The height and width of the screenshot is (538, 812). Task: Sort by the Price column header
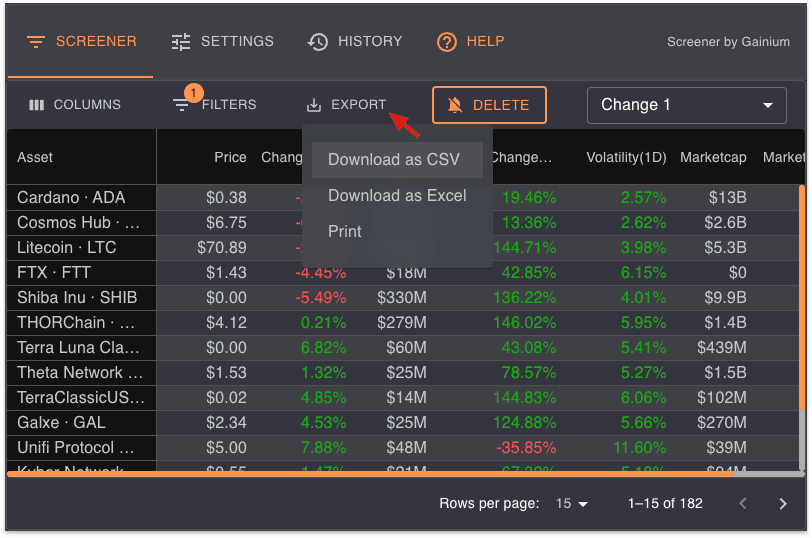click(x=230, y=157)
